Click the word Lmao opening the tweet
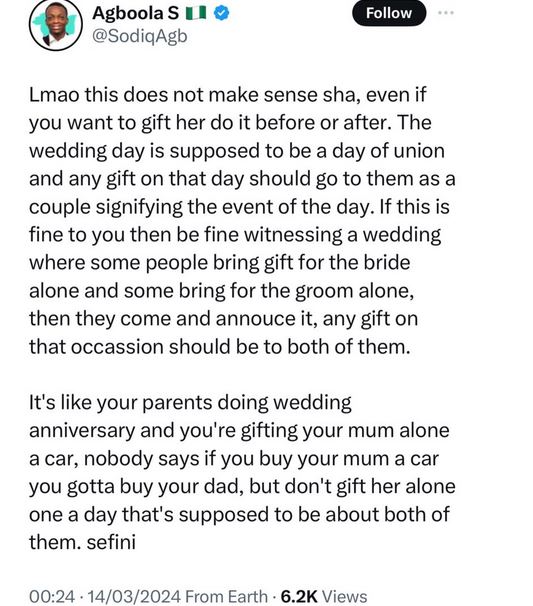This screenshot has height=606, width=533. pos(54,95)
